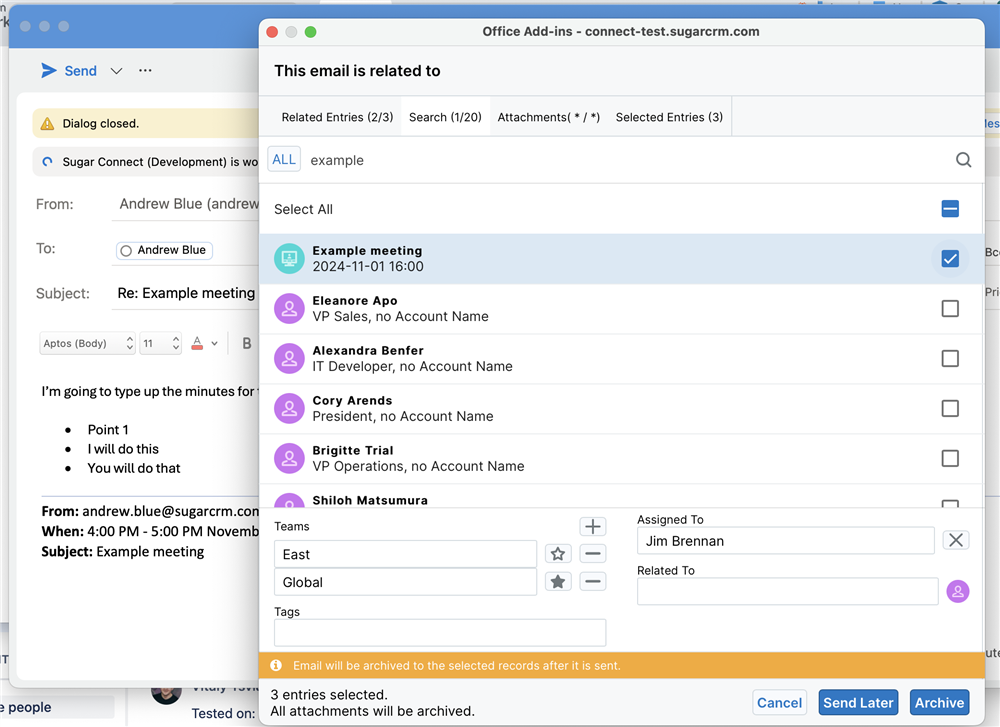Open the Aptos (Body) font dropdown
The width and height of the screenshot is (1000, 727).
88,344
